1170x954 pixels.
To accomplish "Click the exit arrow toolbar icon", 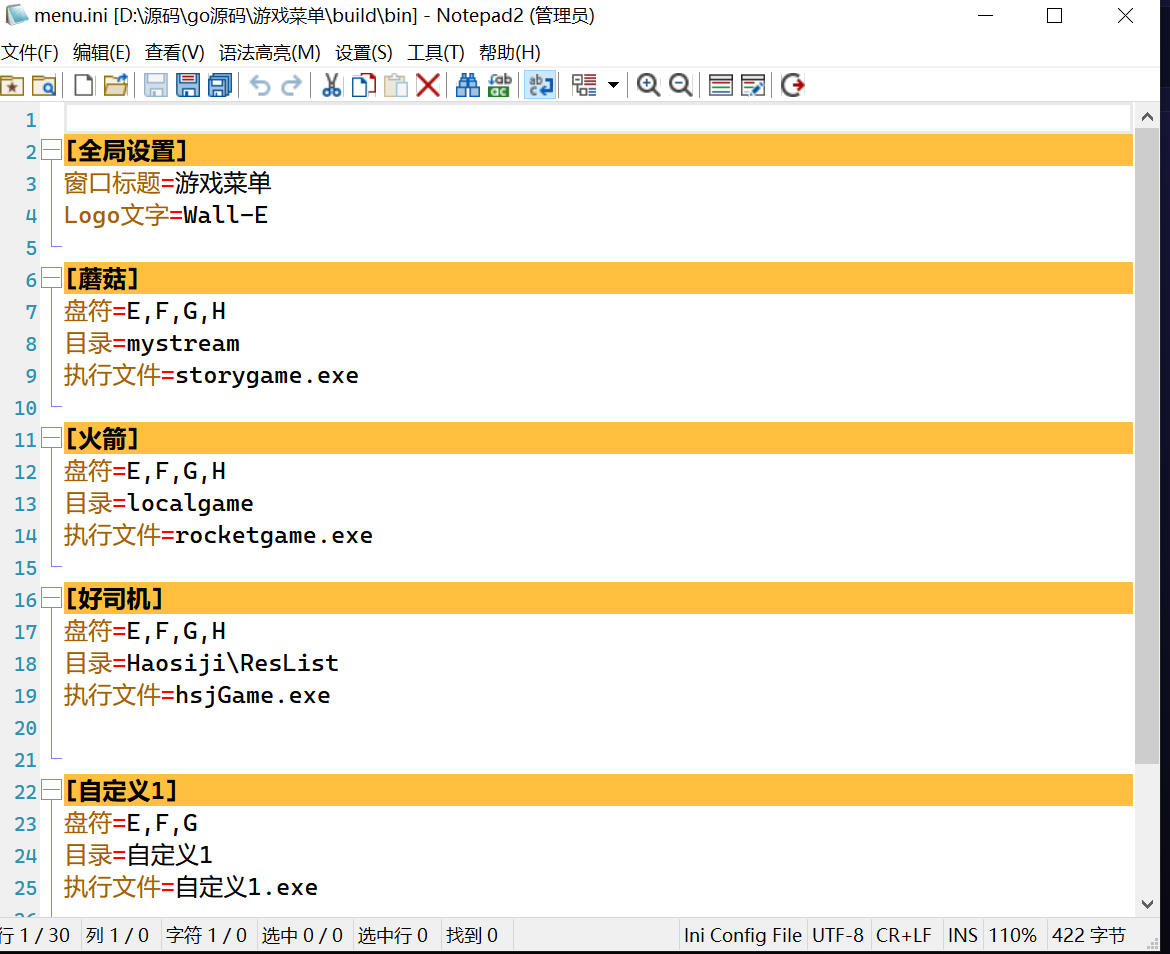I will pyautogui.click(x=792, y=85).
